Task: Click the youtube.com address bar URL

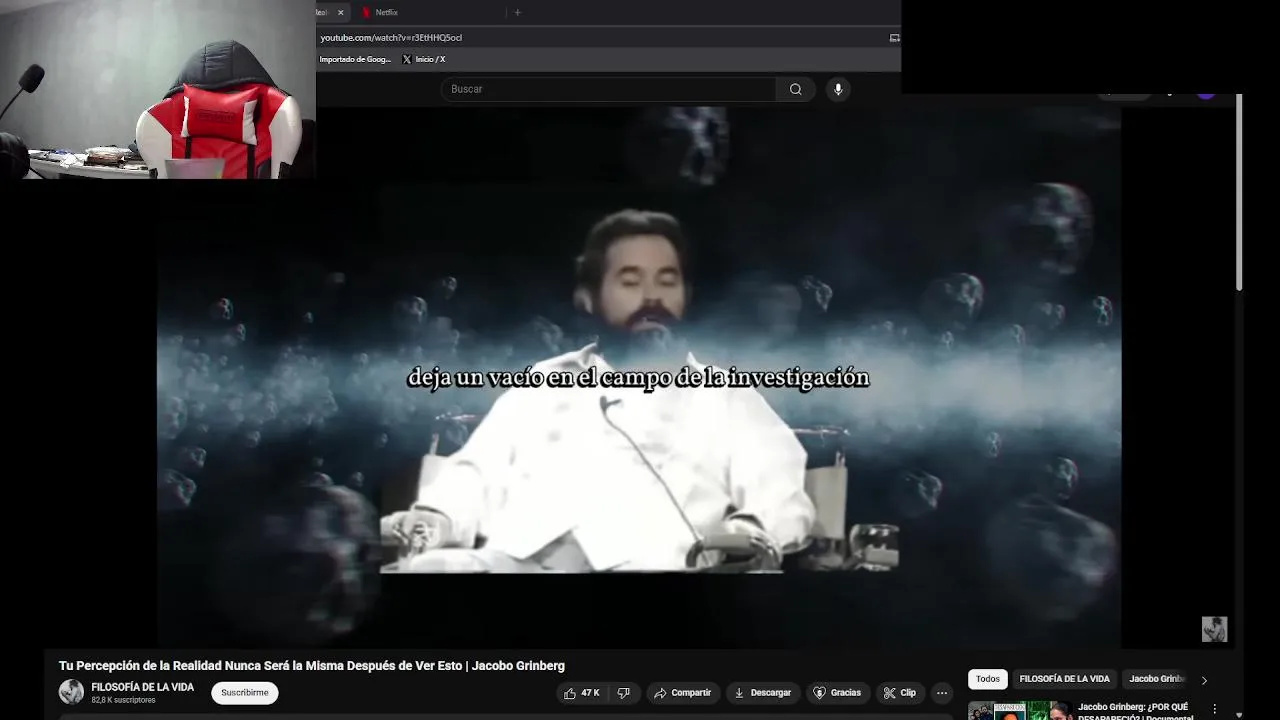Action: pyautogui.click(x=391, y=38)
